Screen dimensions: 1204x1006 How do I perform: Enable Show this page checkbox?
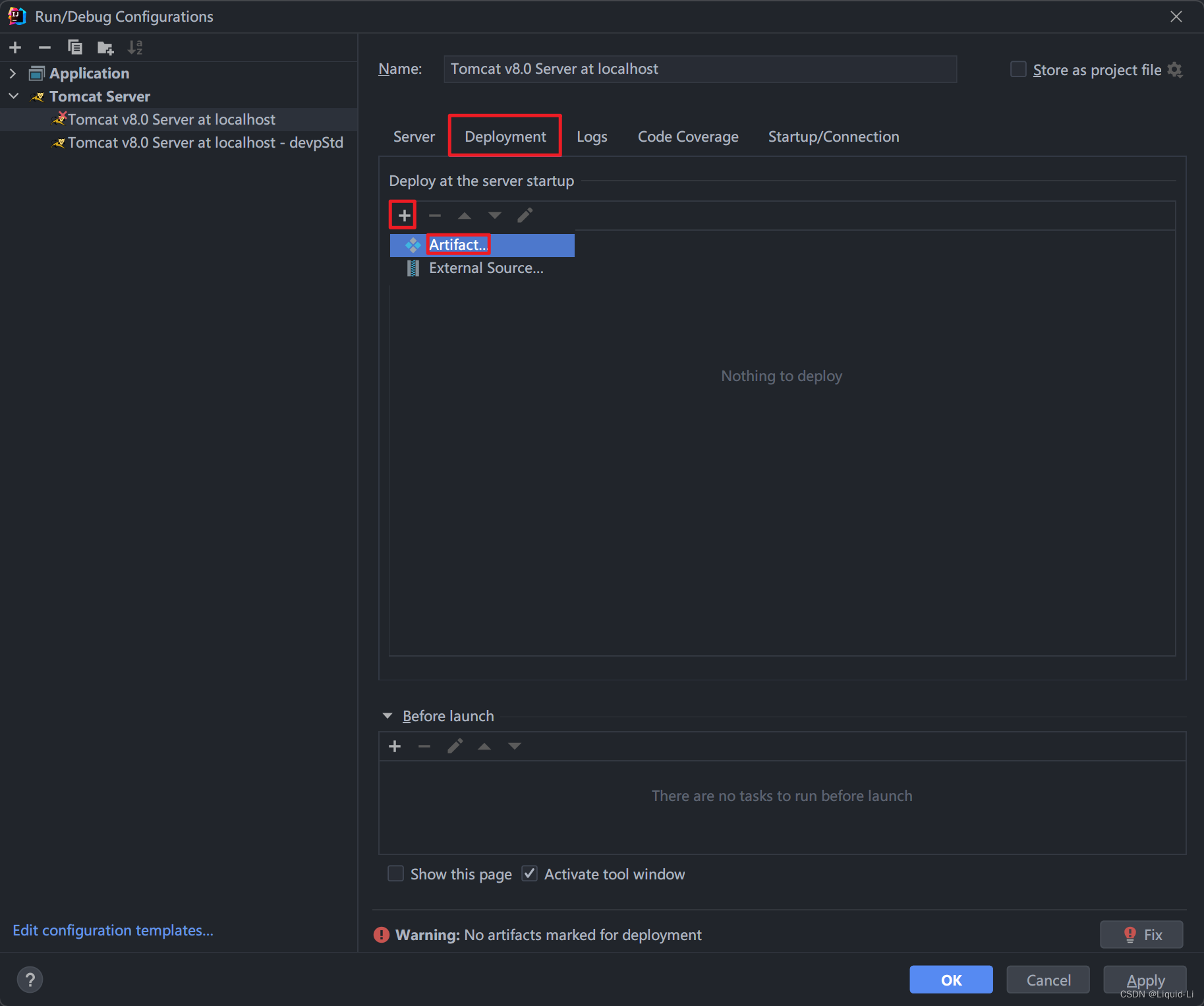[x=395, y=873]
